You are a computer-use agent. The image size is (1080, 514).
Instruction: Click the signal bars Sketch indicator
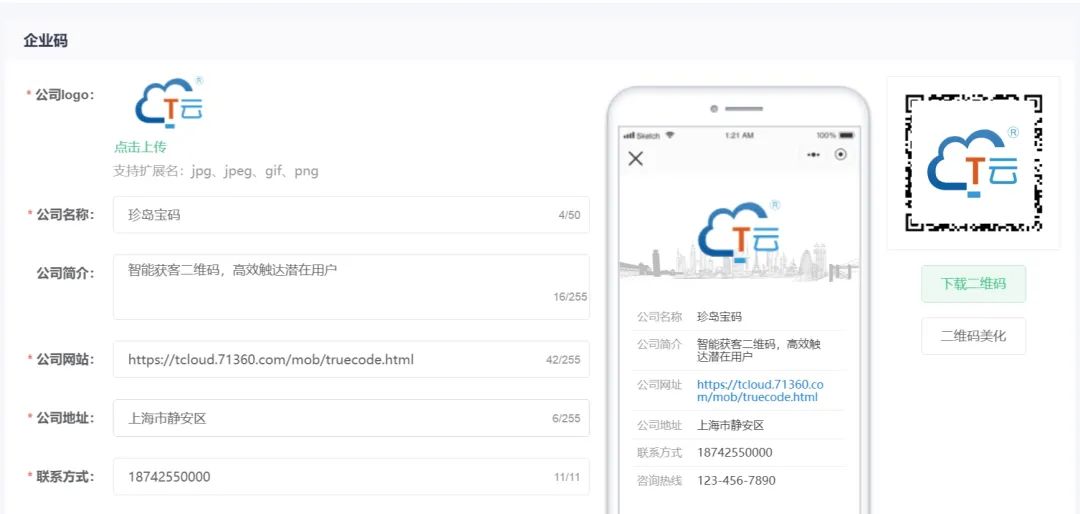(x=641, y=135)
